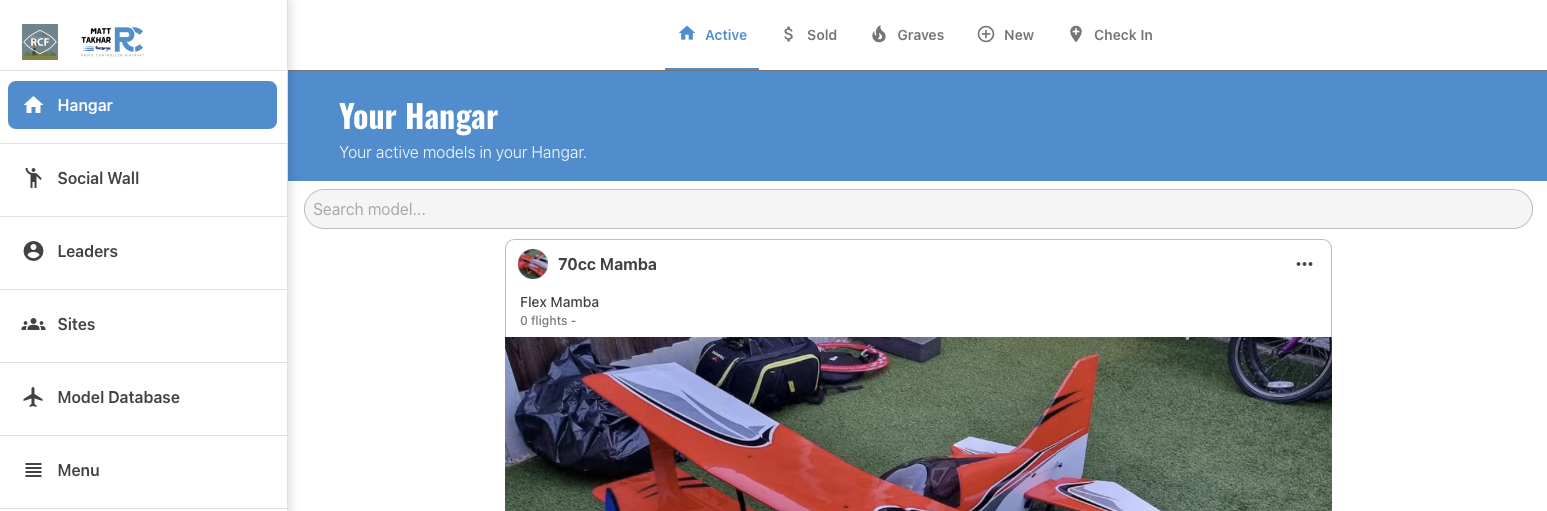Click the Mamba airplane photo
1547x511 pixels.
pyautogui.click(x=918, y=424)
